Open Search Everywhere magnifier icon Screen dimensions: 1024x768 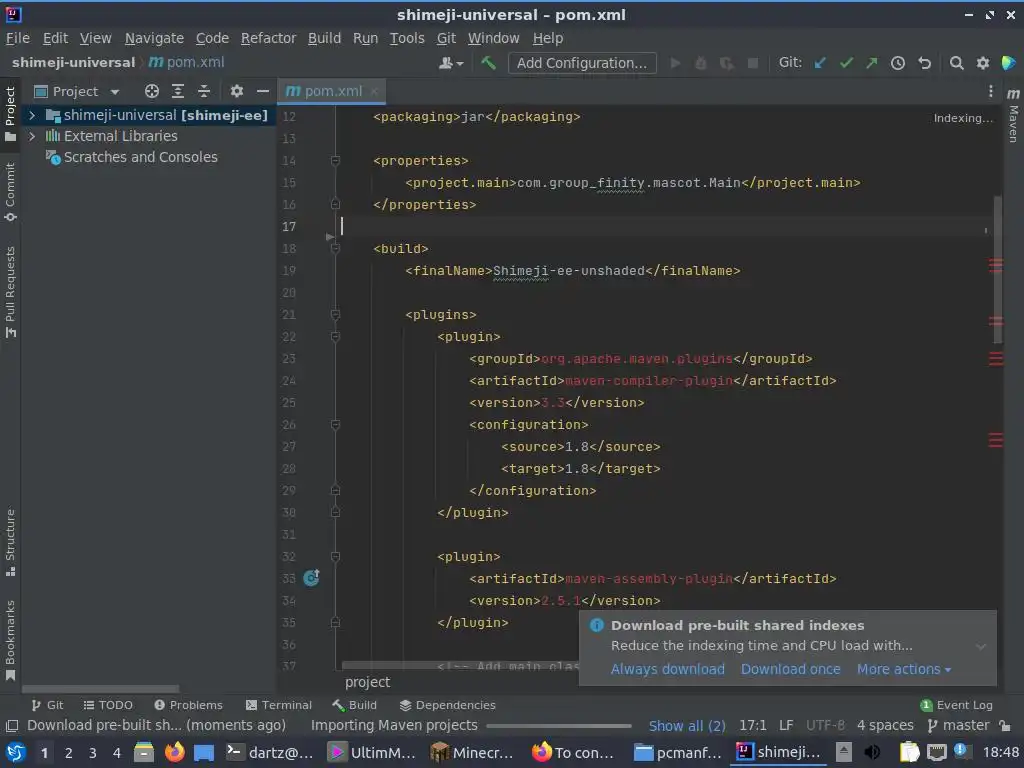pos(956,63)
